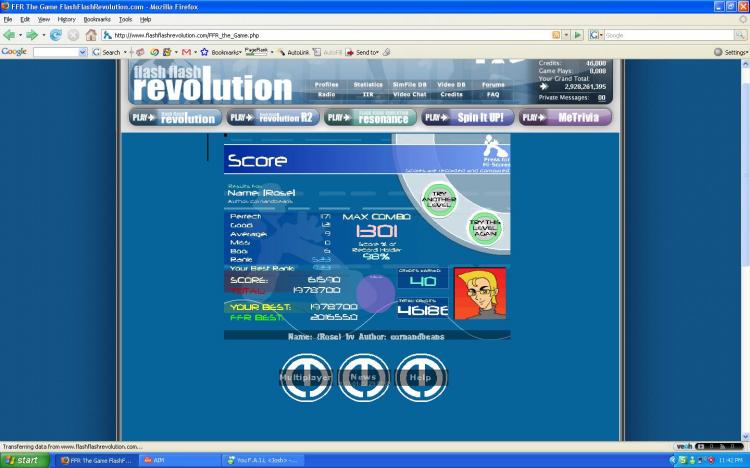Click the green Go arrow beside the address bar
This screenshot has height=468, width=750.
[x=578, y=35]
